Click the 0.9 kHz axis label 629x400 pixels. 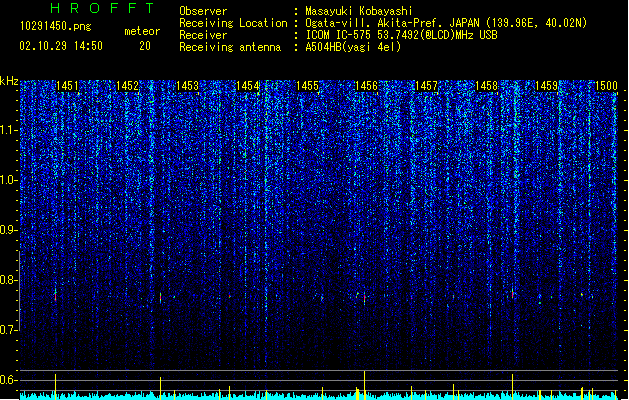tap(9, 230)
